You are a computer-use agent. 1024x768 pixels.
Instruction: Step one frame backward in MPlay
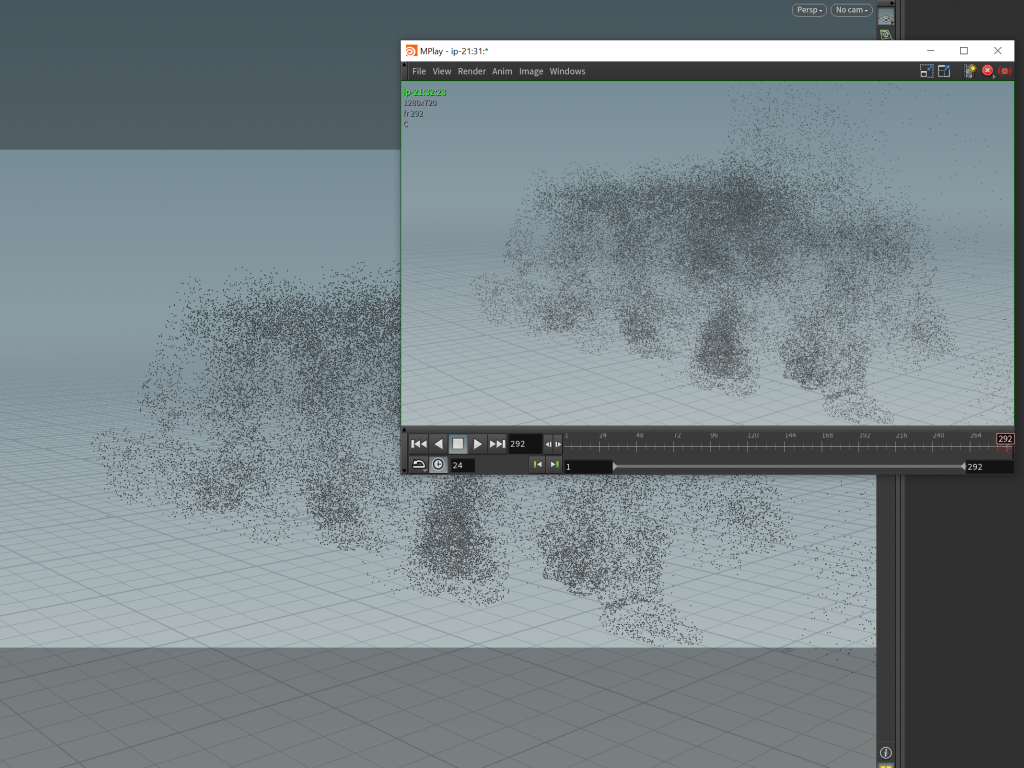(x=549, y=444)
